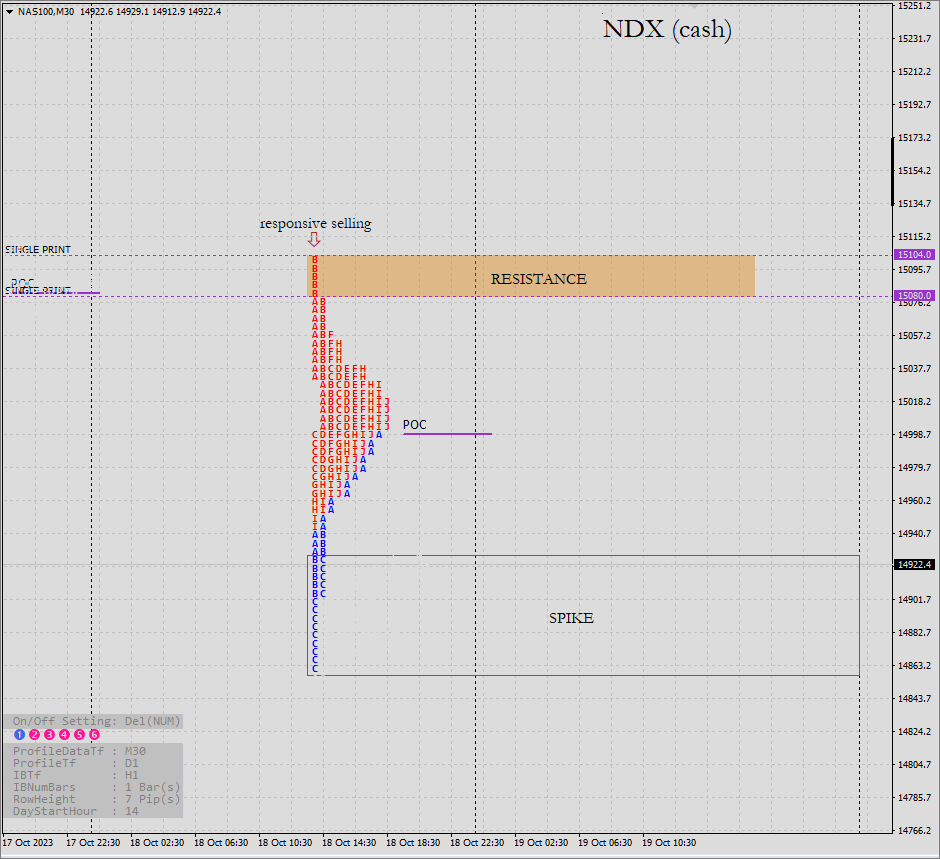Select pink preset circle number 5
The width and height of the screenshot is (940, 859).
coord(79,735)
